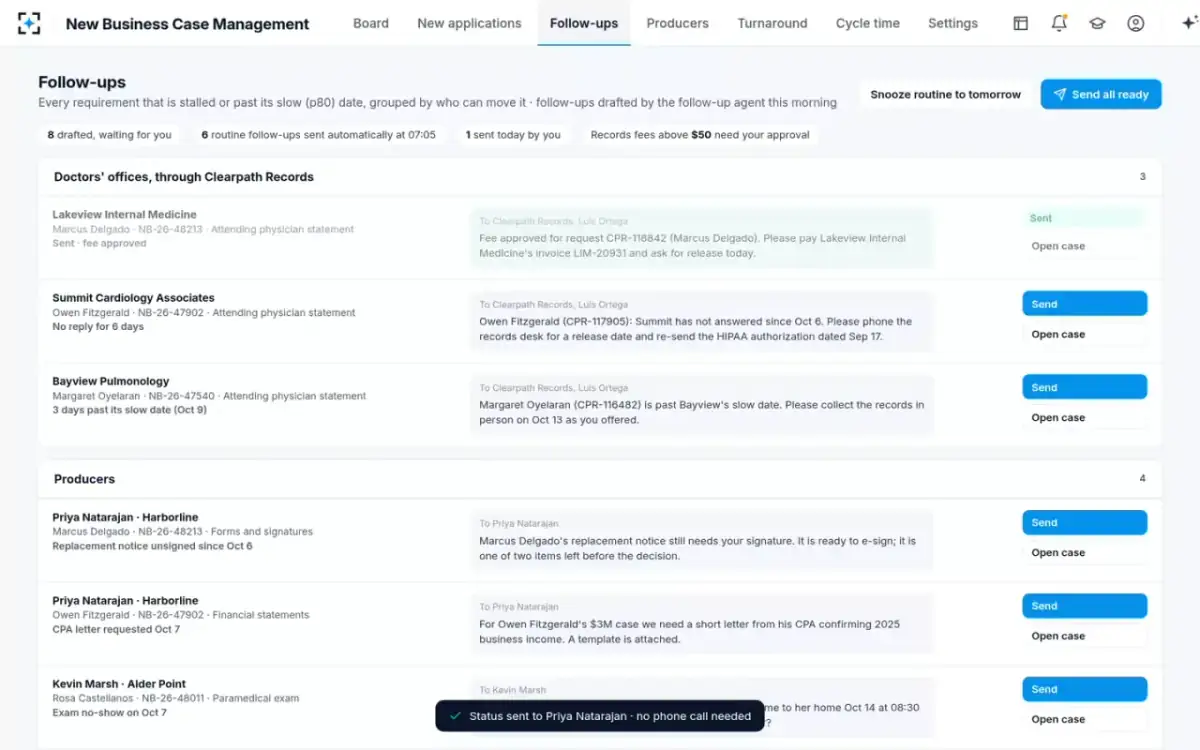This screenshot has width=1200, height=750.
Task: Open the Turnaround tab
Action: point(772,23)
